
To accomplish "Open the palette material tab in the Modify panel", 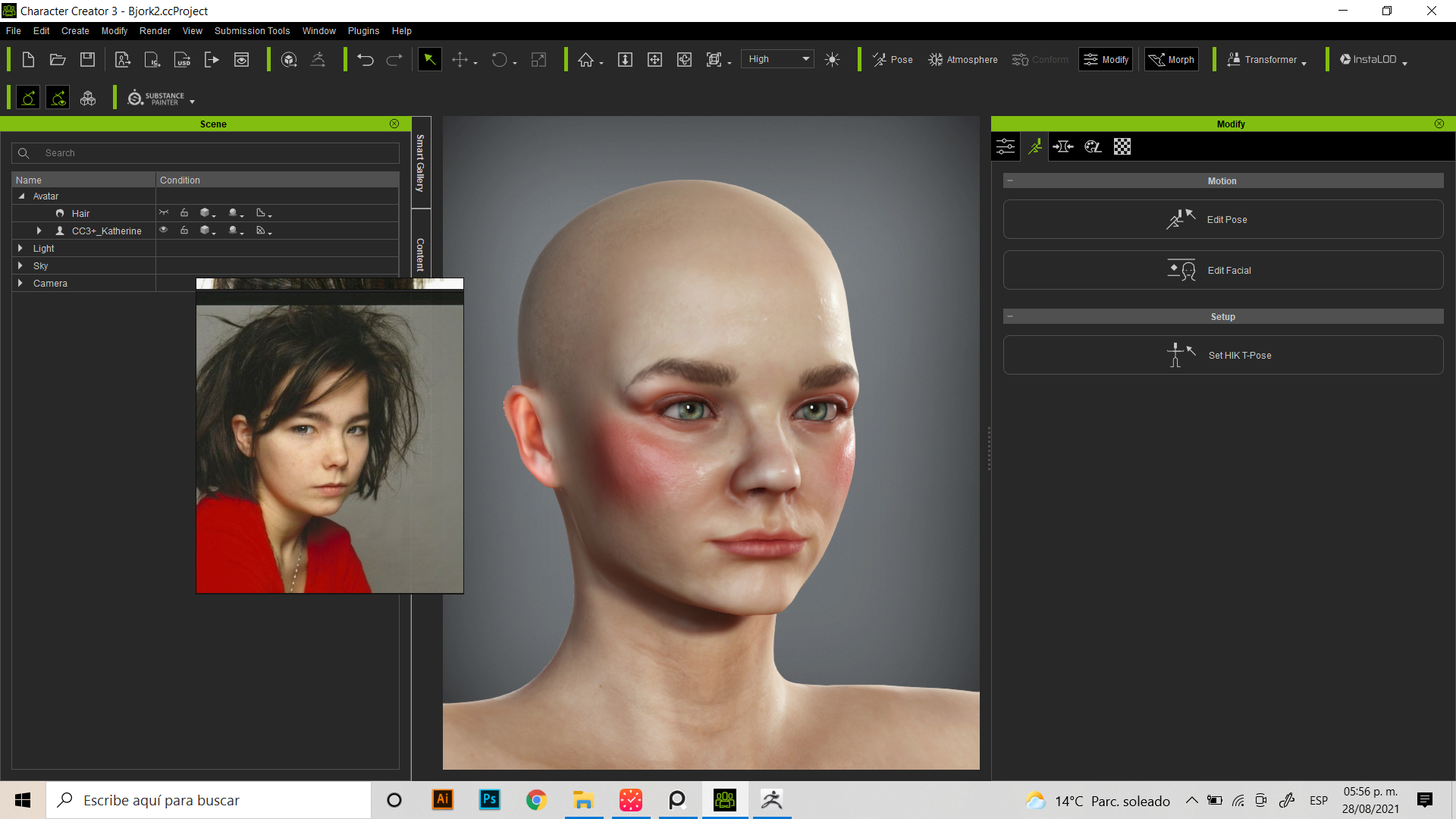I will 1093,146.
